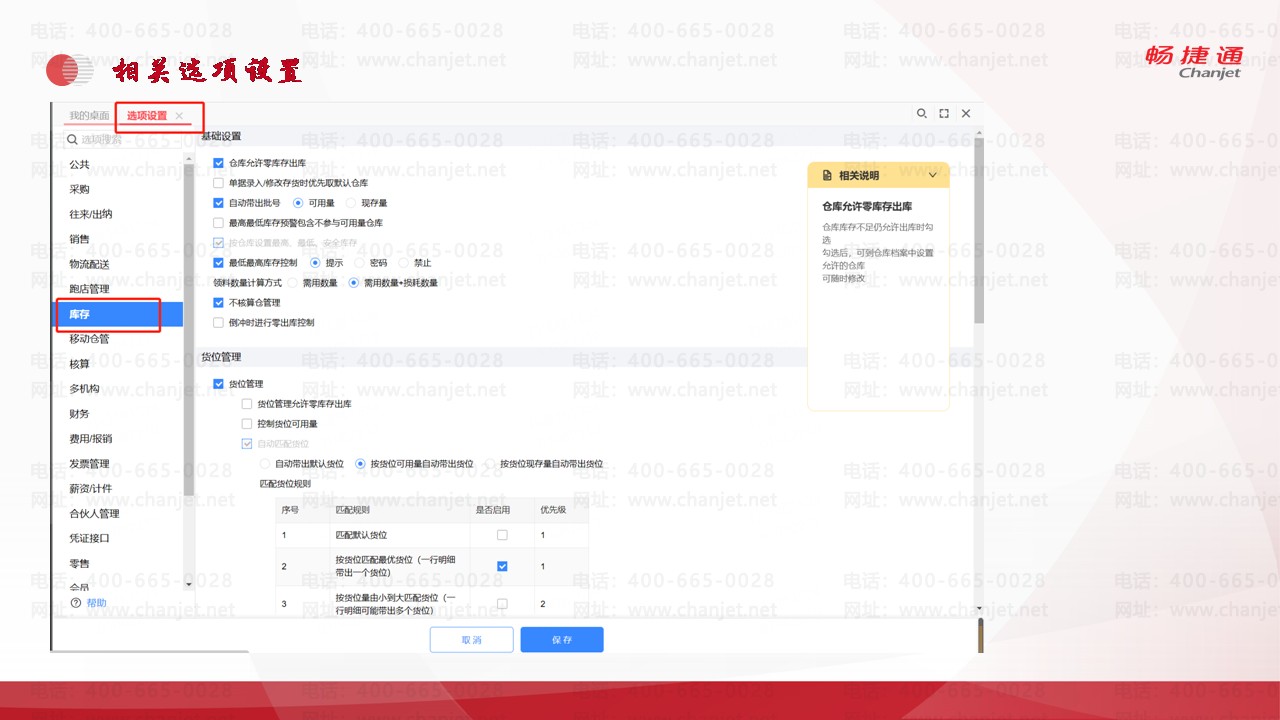1280x720 pixels.
Task: Disable the 按货位匹配最优货位 rule checkbox
Action: tap(502, 566)
